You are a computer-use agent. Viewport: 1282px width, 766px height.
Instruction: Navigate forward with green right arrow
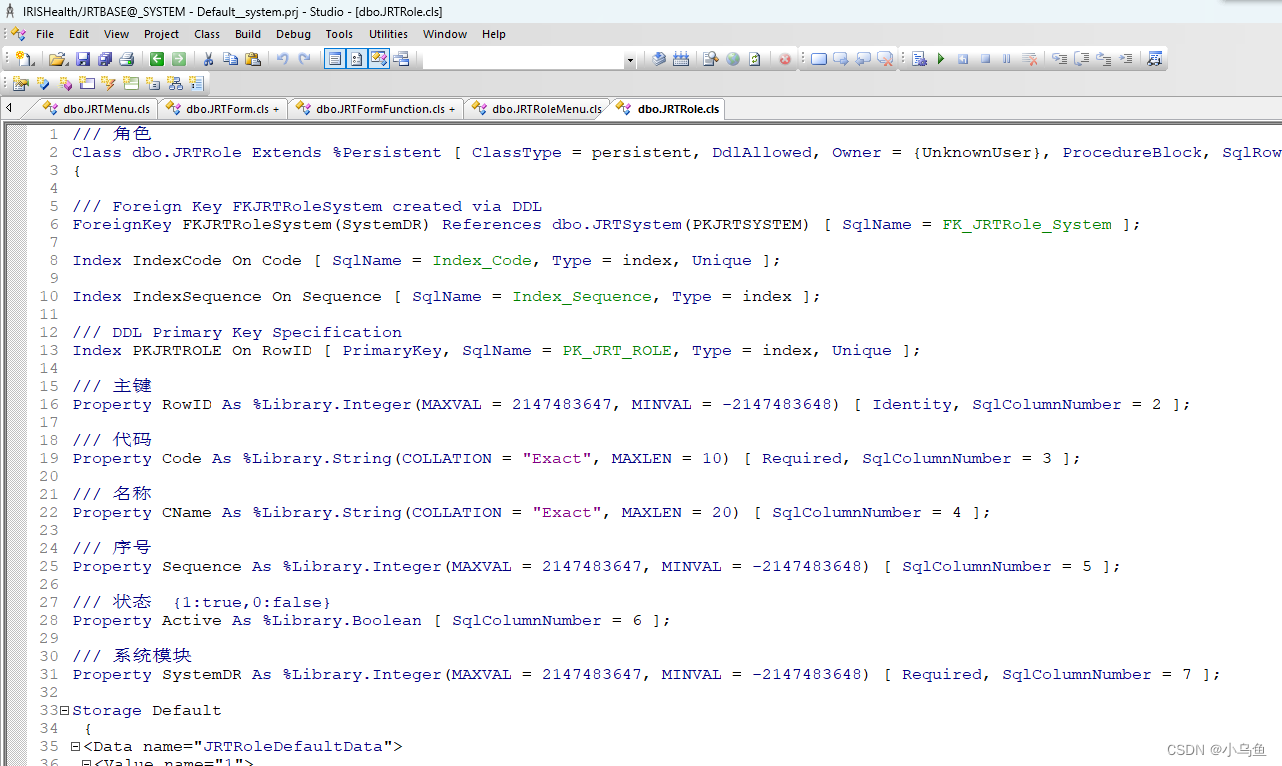(x=179, y=59)
